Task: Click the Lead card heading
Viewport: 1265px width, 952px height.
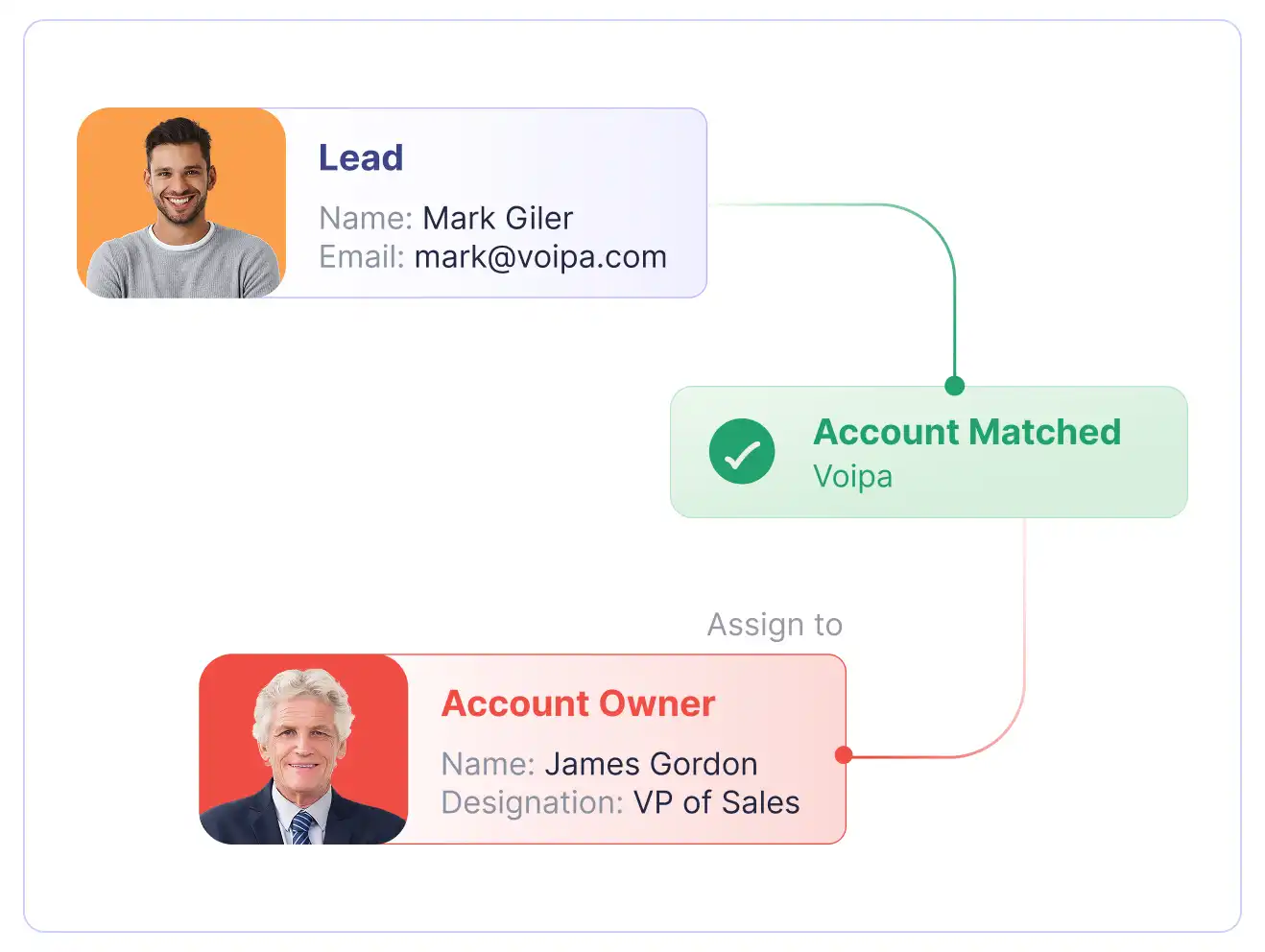Action: point(361,157)
